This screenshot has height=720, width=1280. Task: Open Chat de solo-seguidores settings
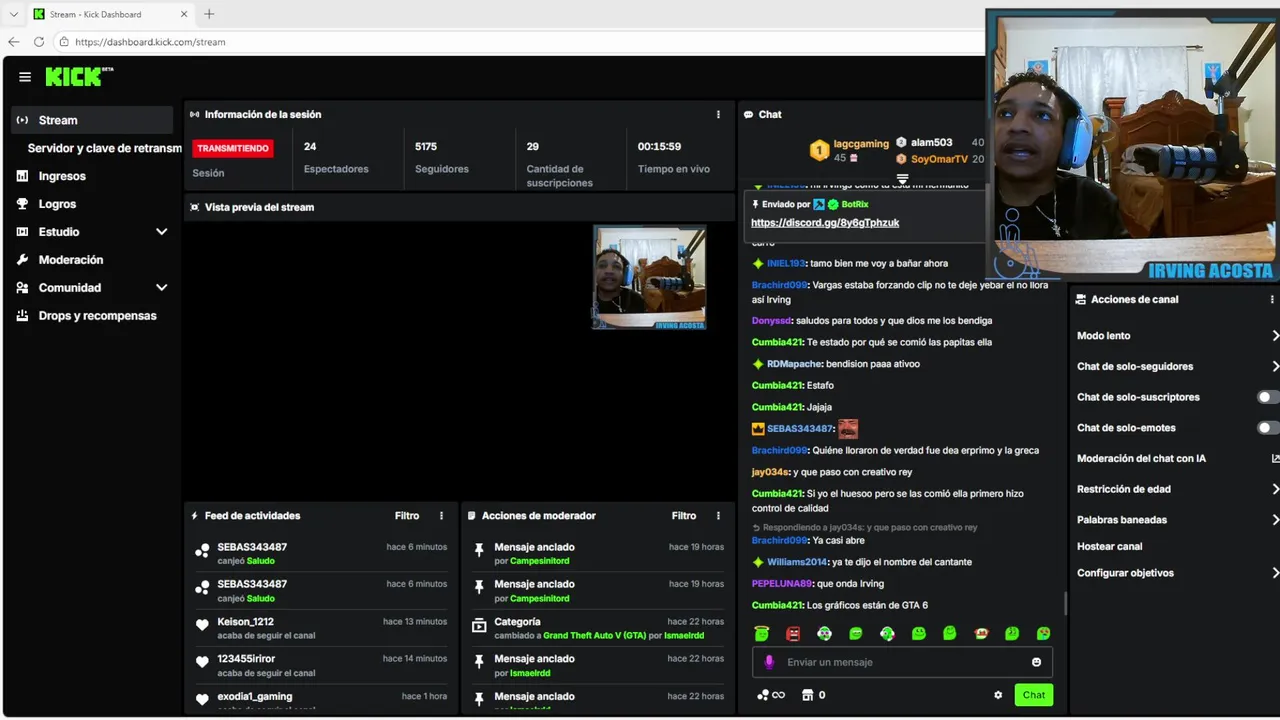click(x=1176, y=367)
